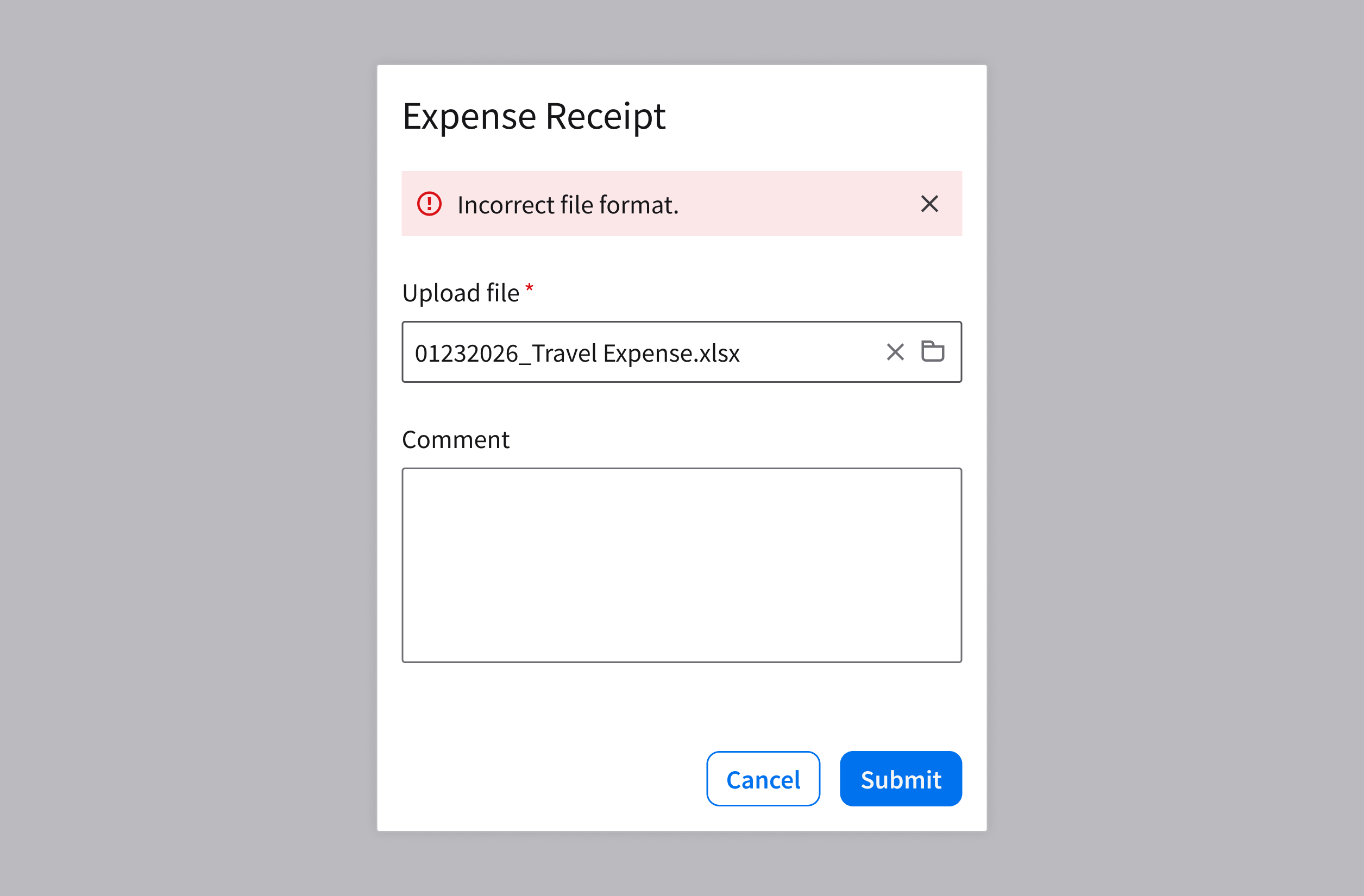Click the file name 01232026_Travel Expense.xlsx text
Image resolution: width=1364 pixels, height=896 pixels.
coord(576,353)
